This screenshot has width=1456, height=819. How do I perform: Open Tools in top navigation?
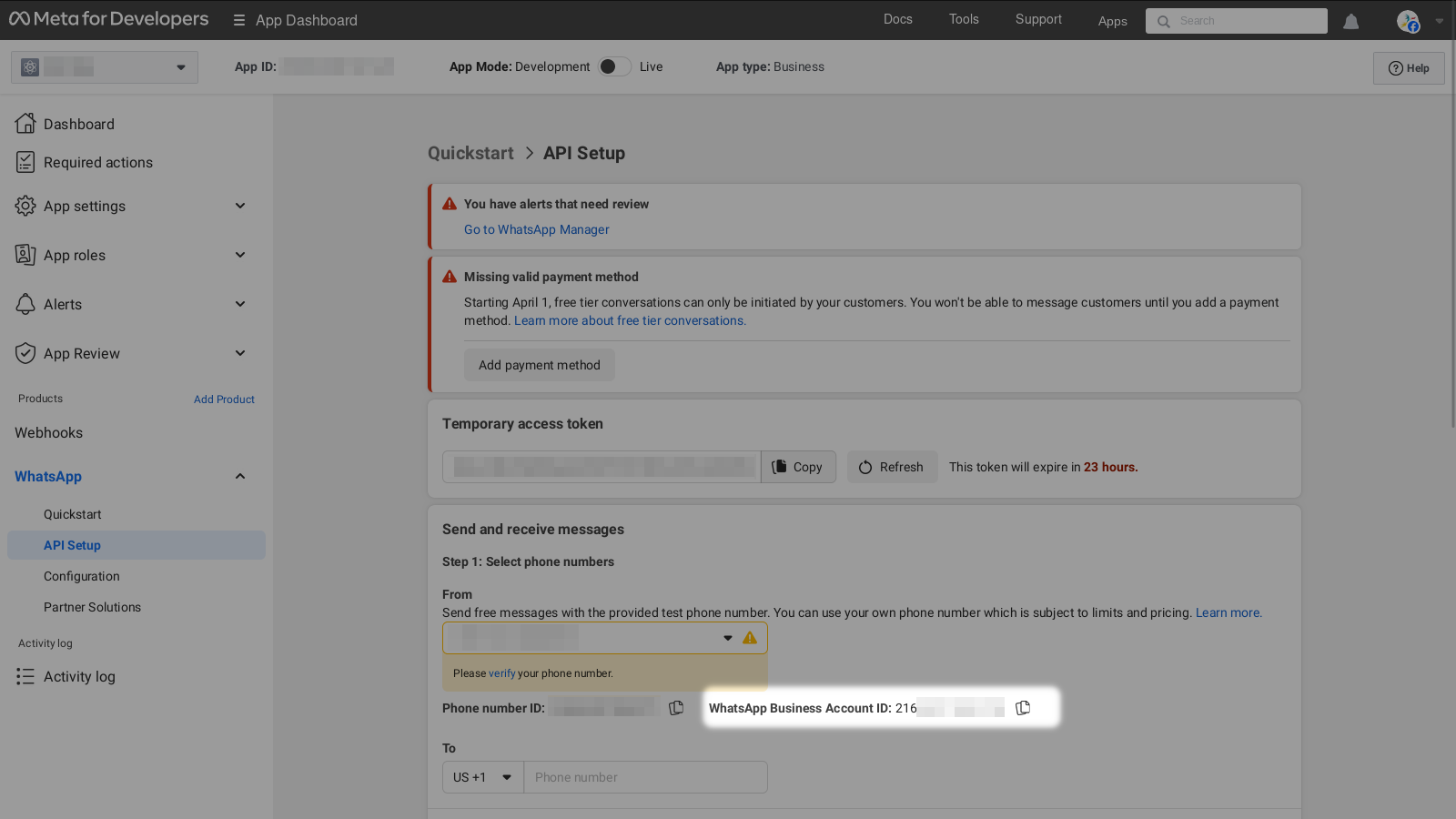(964, 19)
